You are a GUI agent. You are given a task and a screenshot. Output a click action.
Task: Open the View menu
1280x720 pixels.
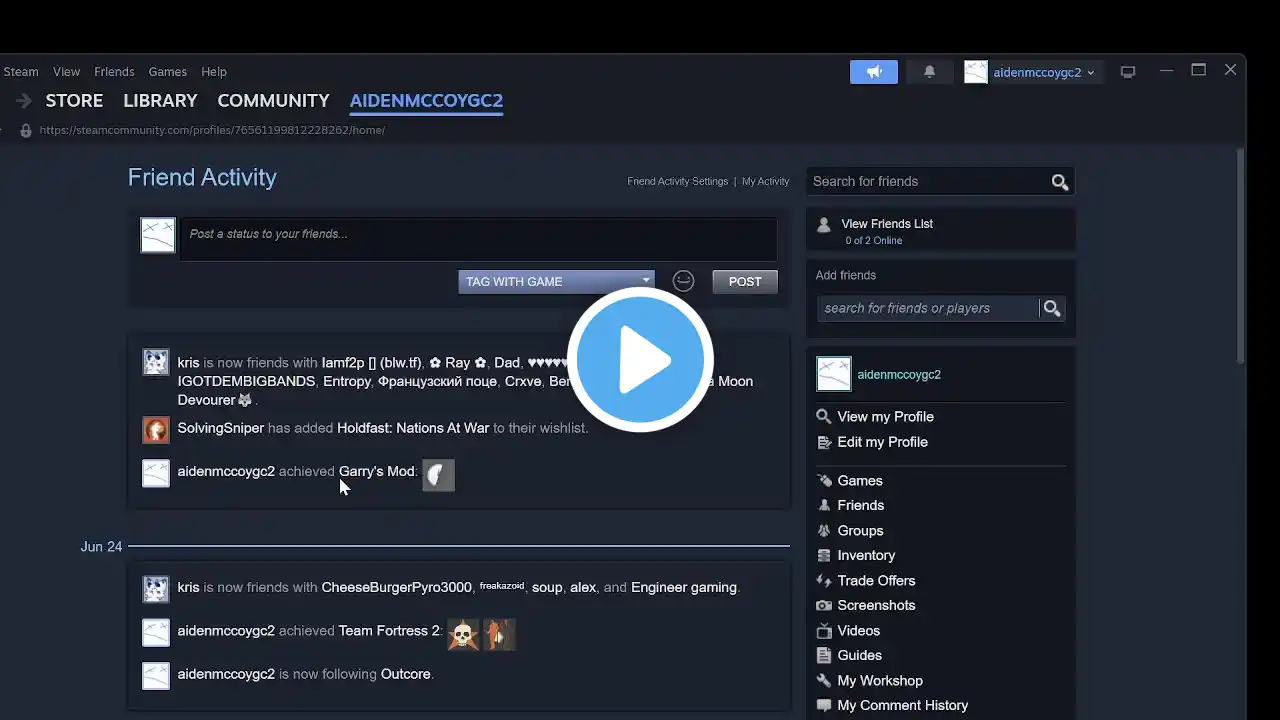point(66,72)
